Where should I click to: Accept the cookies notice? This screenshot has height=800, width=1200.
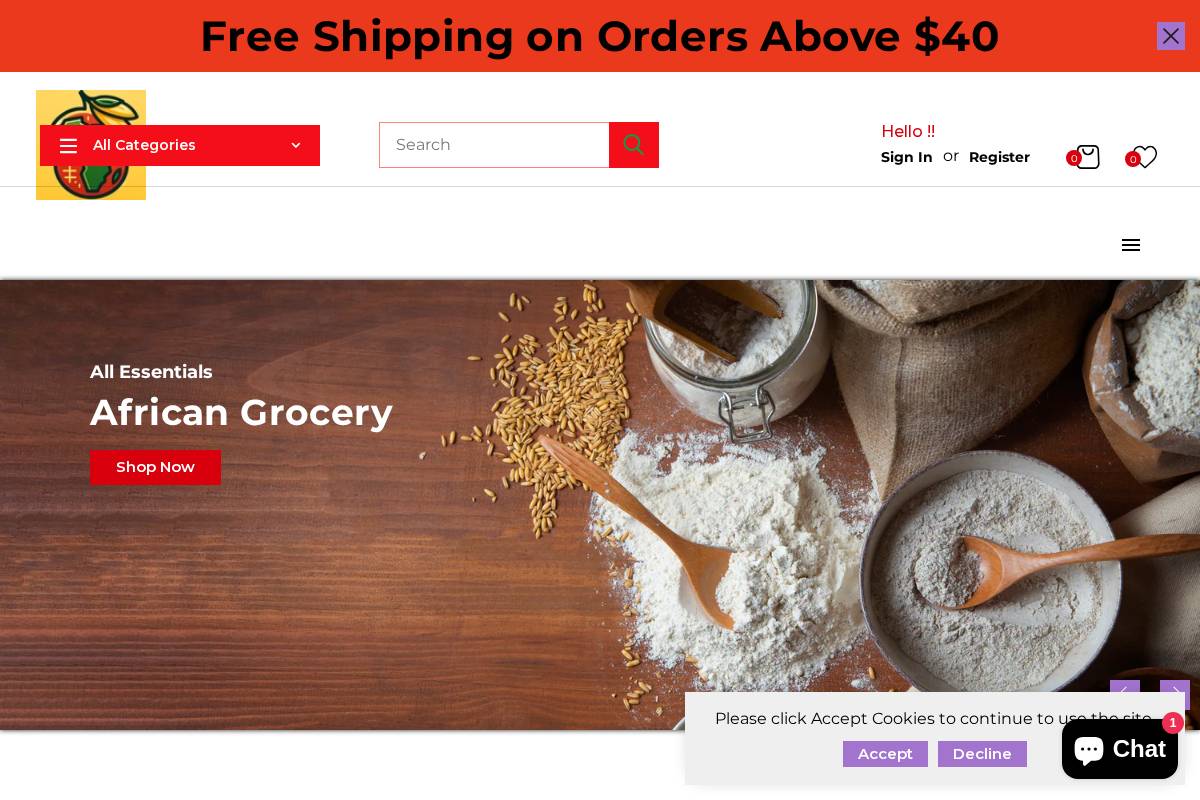(885, 754)
